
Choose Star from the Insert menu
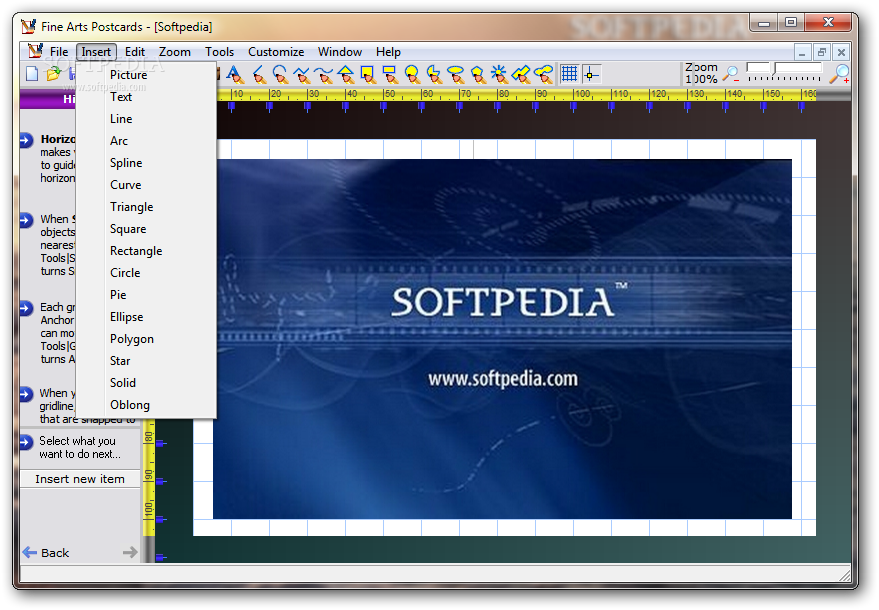[146, 361]
